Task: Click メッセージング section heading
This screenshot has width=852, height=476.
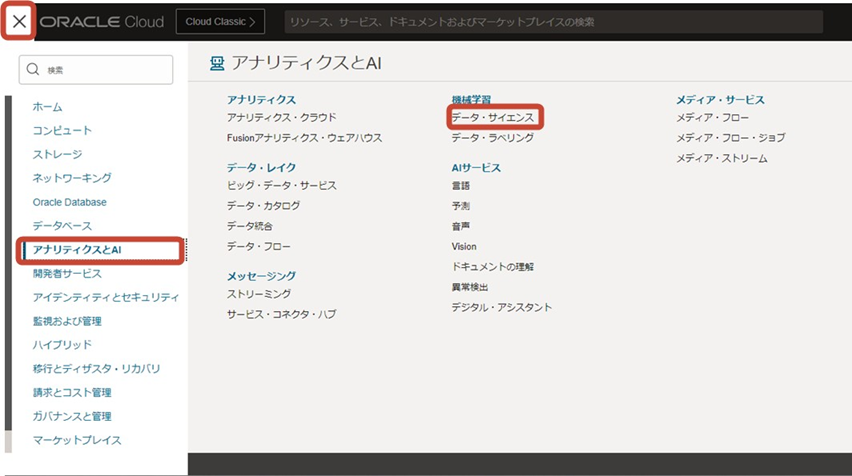Action: click(x=261, y=276)
